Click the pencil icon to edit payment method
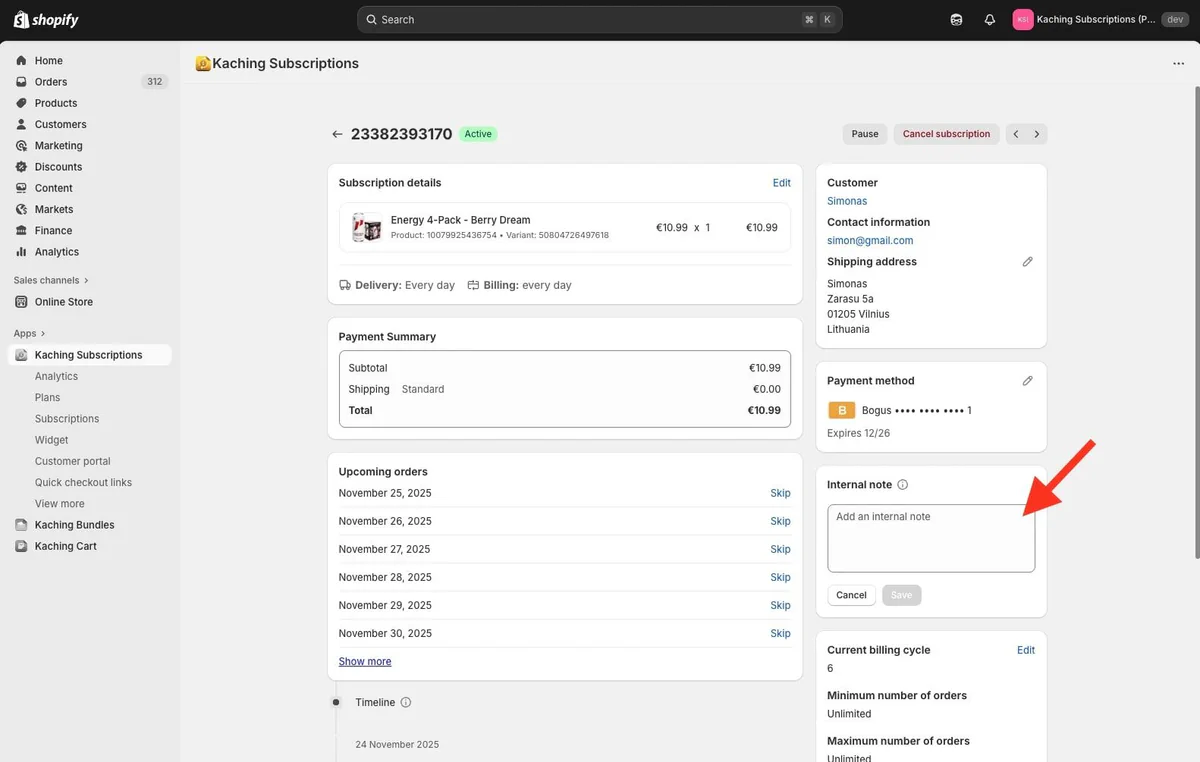The height and width of the screenshot is (762, 1200). (x=1027, y=381)
